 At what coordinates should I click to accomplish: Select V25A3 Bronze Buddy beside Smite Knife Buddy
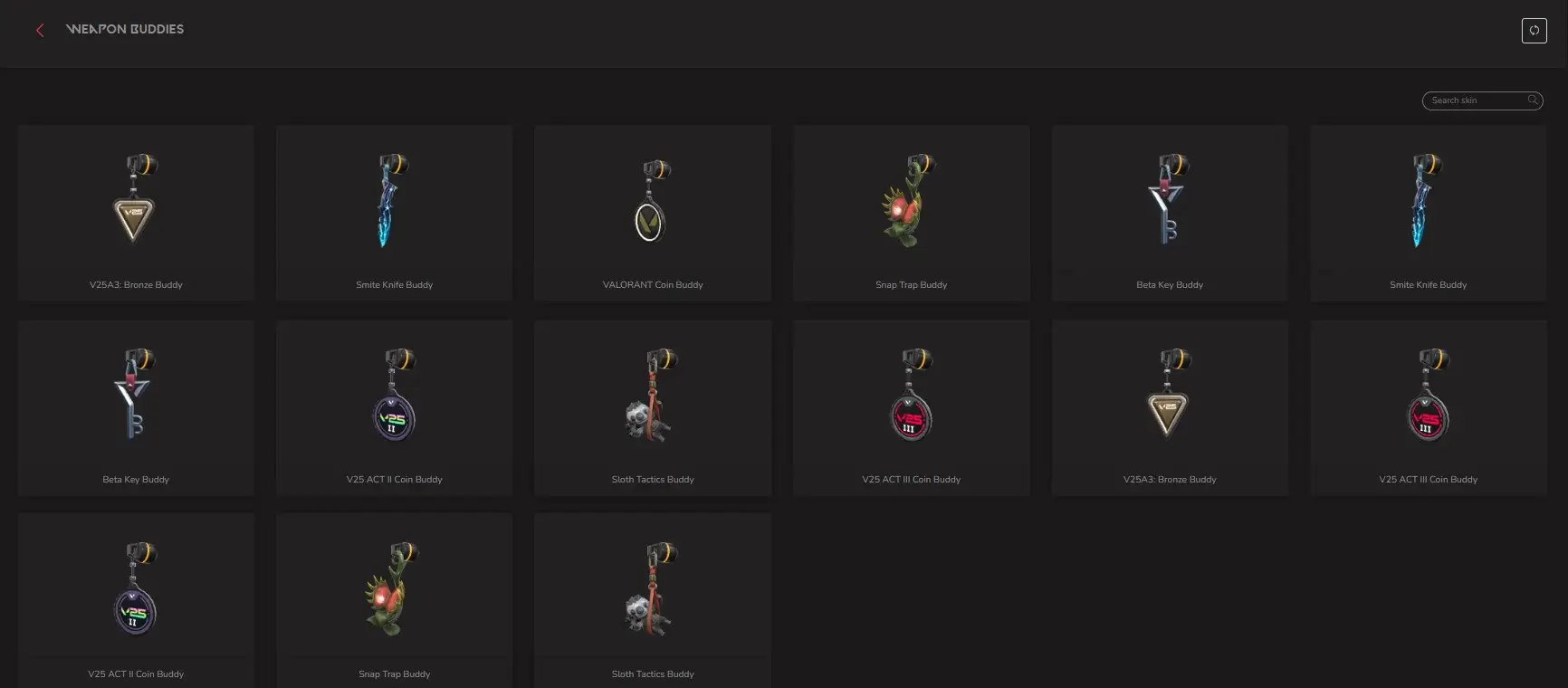pos(136,213)
